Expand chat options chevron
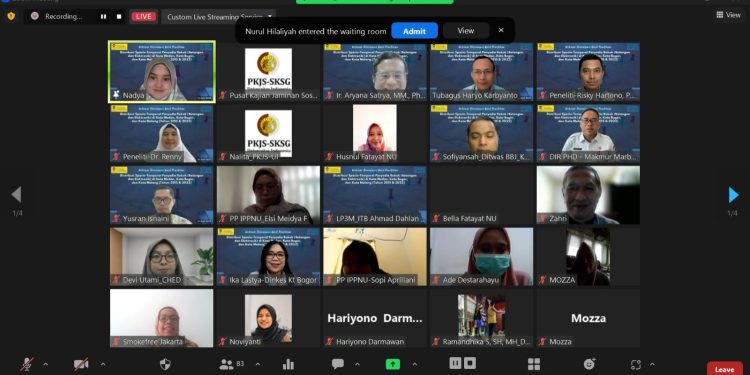The height and width of the screenshot is (375, 750). (357, 364)
